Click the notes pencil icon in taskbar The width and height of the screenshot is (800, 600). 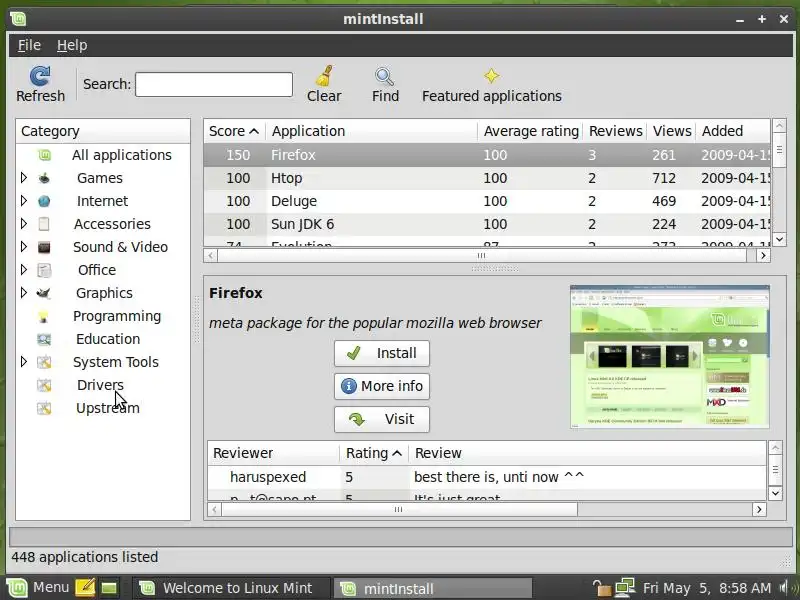(x=85, y=588)
